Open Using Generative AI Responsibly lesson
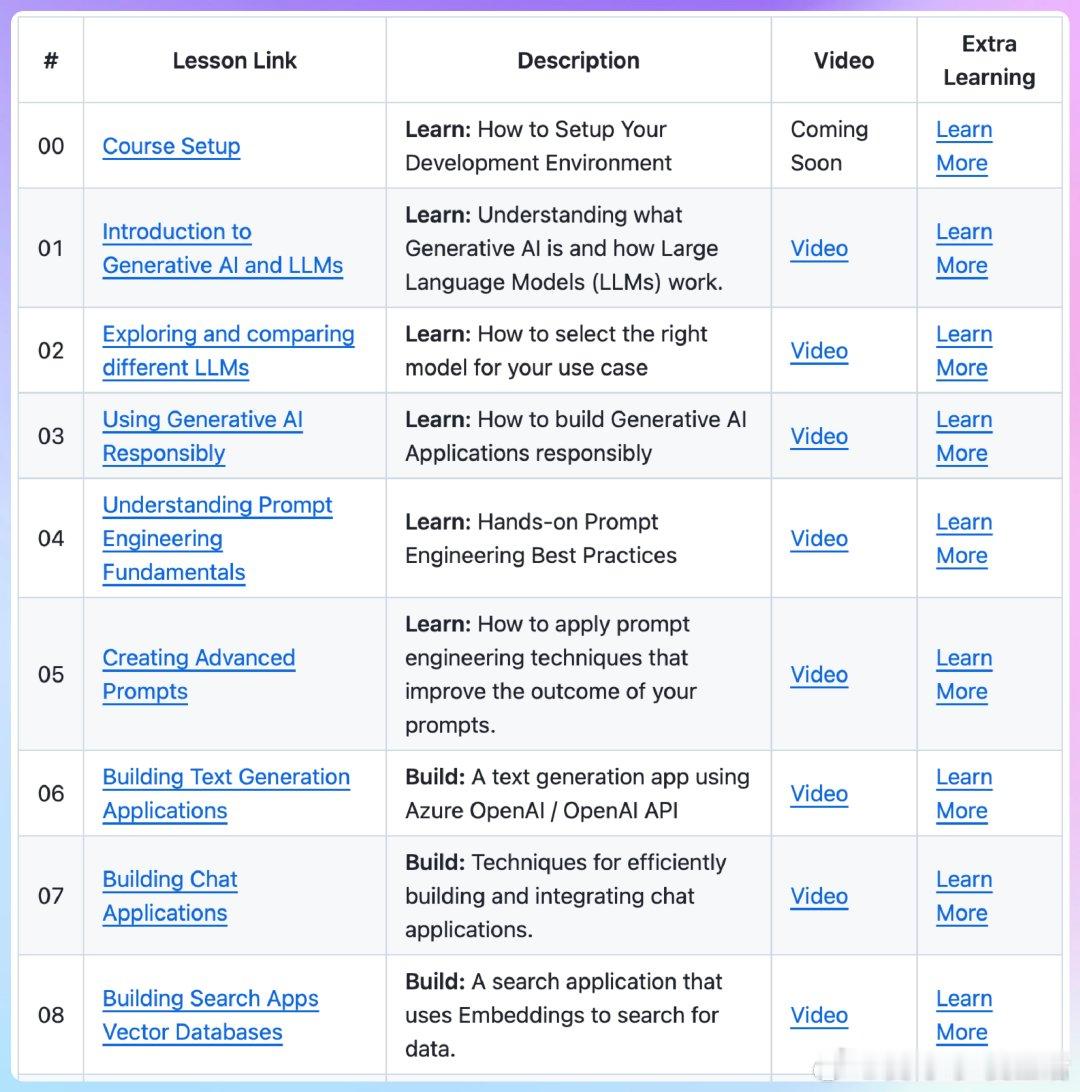The image size is (1080, 1092). 203,437
